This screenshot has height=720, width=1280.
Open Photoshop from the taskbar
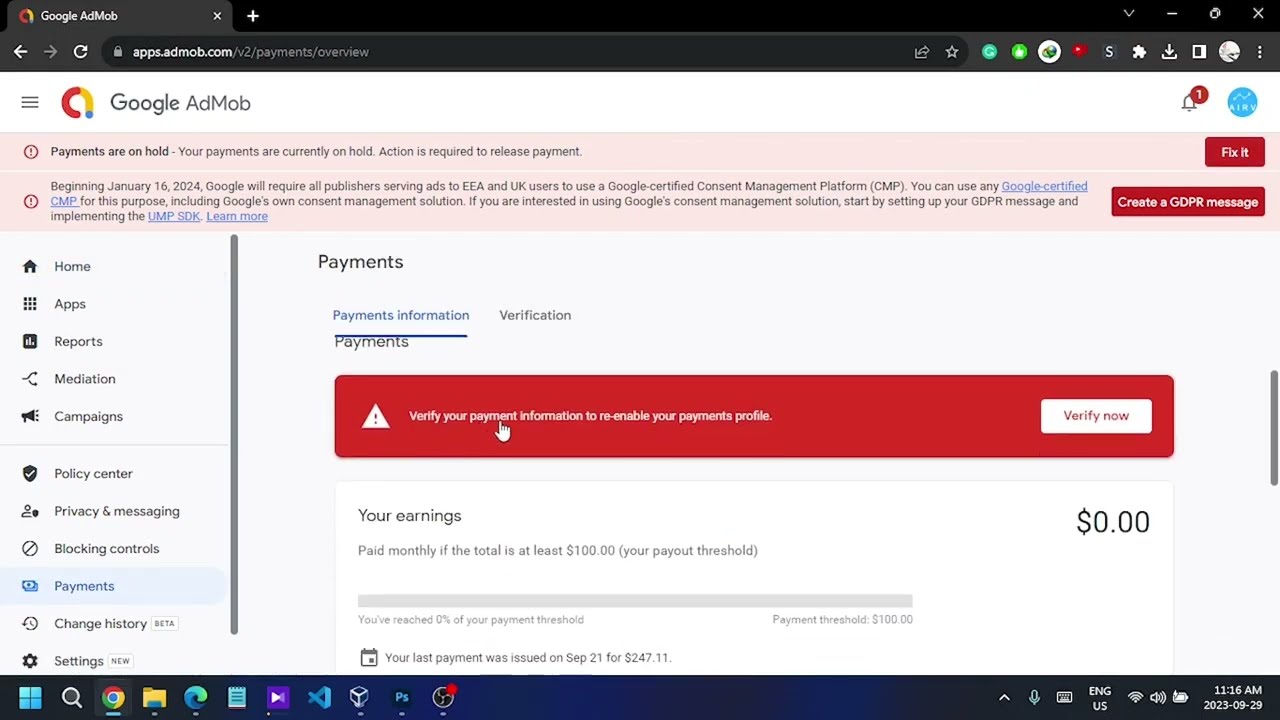[x=402, y=698]
